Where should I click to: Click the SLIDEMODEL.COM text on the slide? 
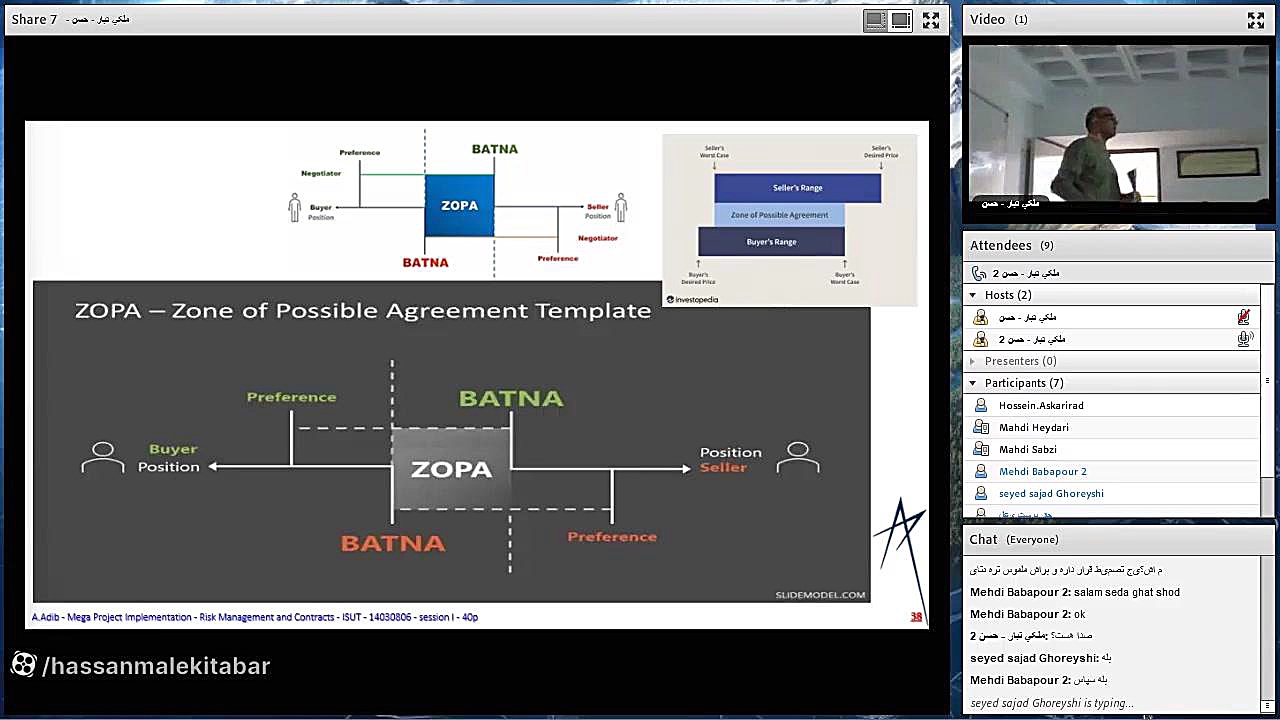820,595
